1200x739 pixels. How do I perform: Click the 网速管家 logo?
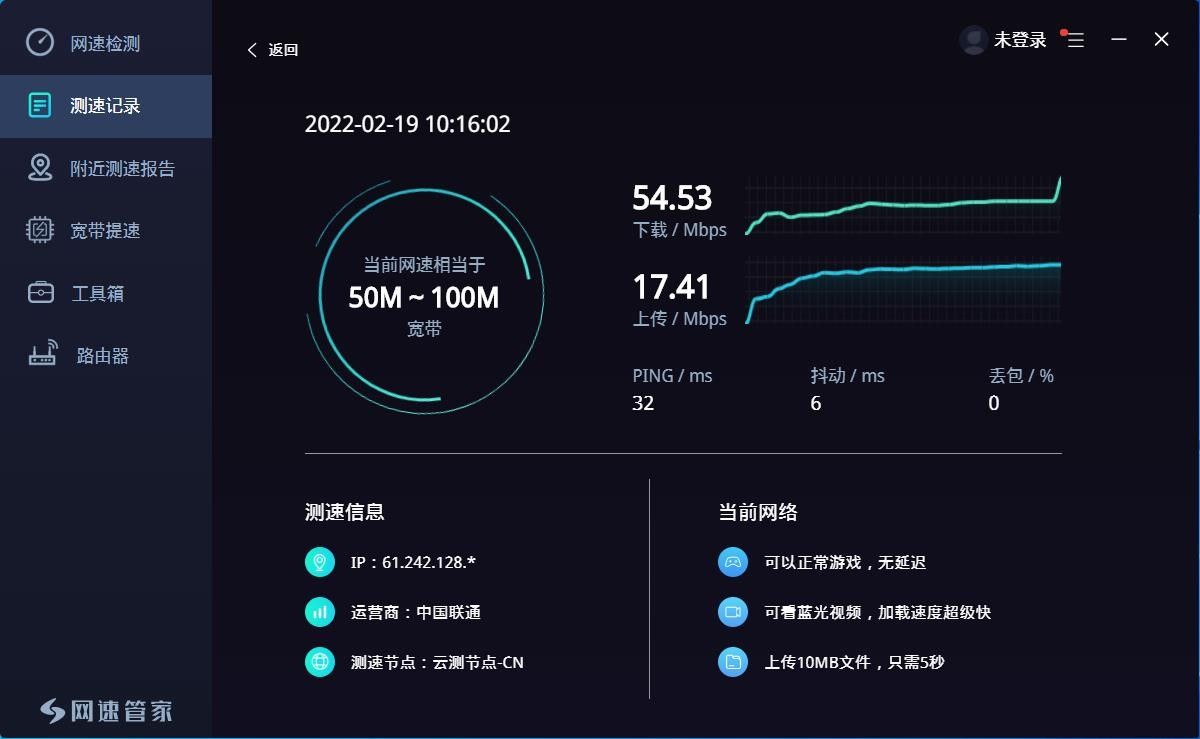(106, 711)
